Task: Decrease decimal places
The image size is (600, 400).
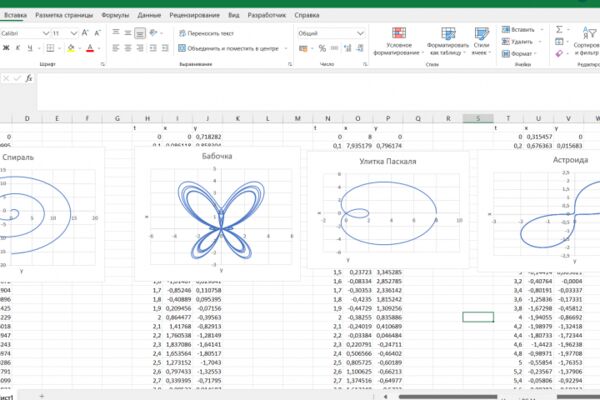Action: 360,49
